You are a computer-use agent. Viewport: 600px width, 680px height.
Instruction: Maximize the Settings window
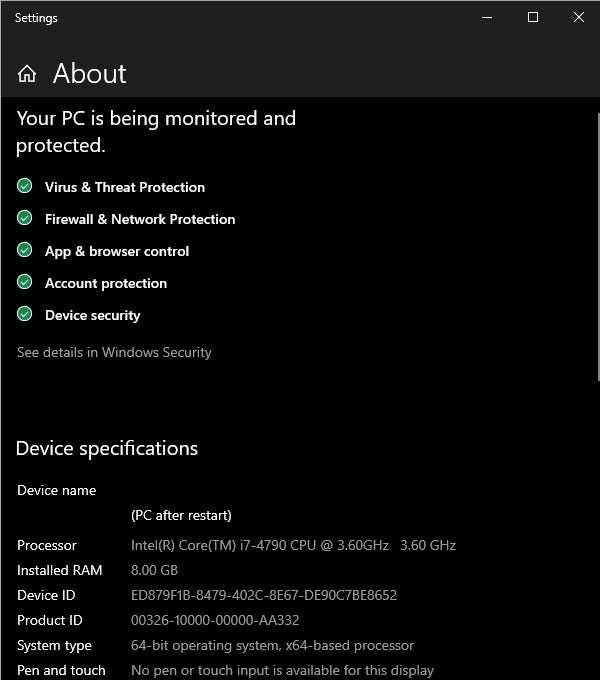pos(533,17)
